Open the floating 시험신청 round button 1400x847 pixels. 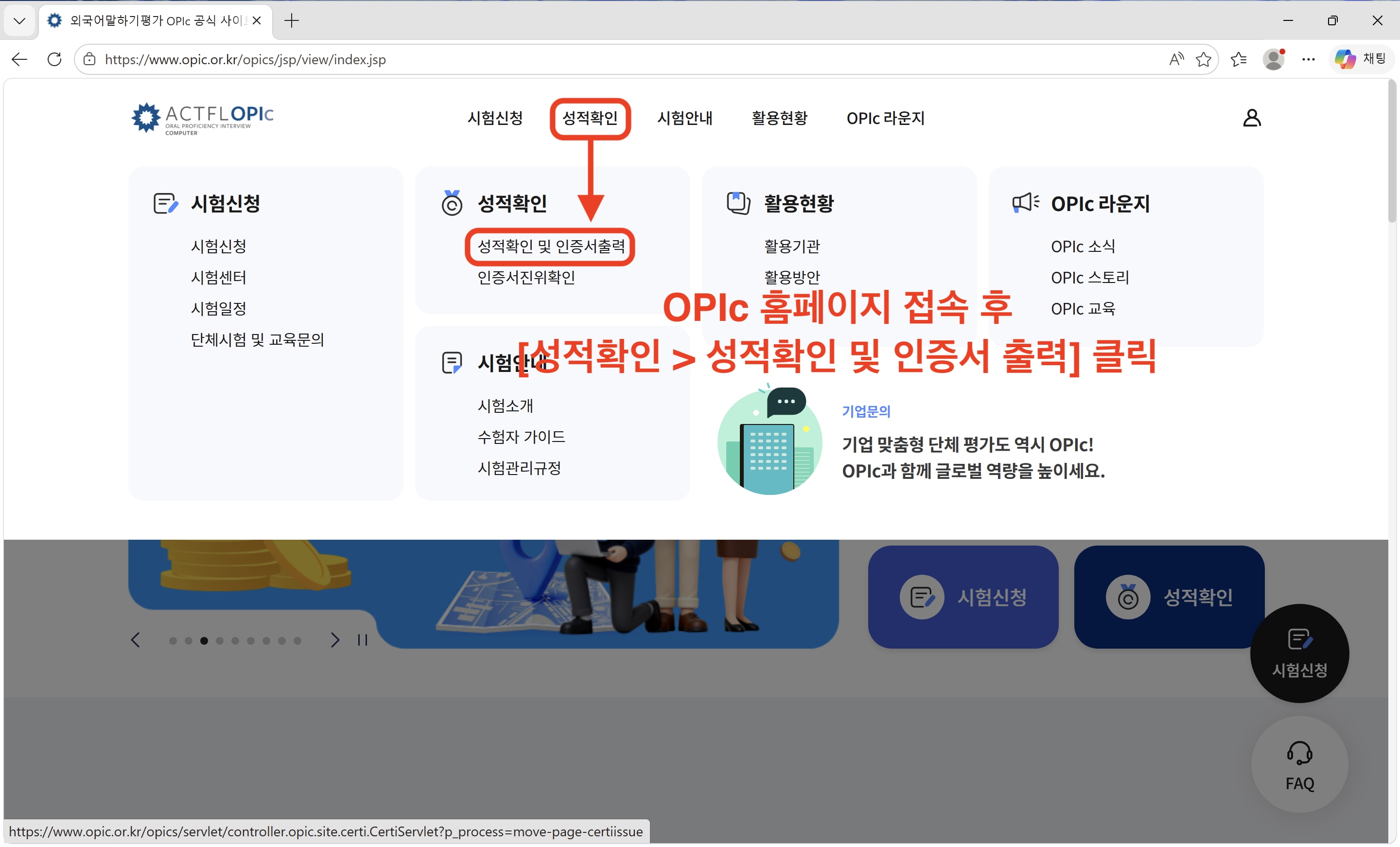pos(1299,653)
